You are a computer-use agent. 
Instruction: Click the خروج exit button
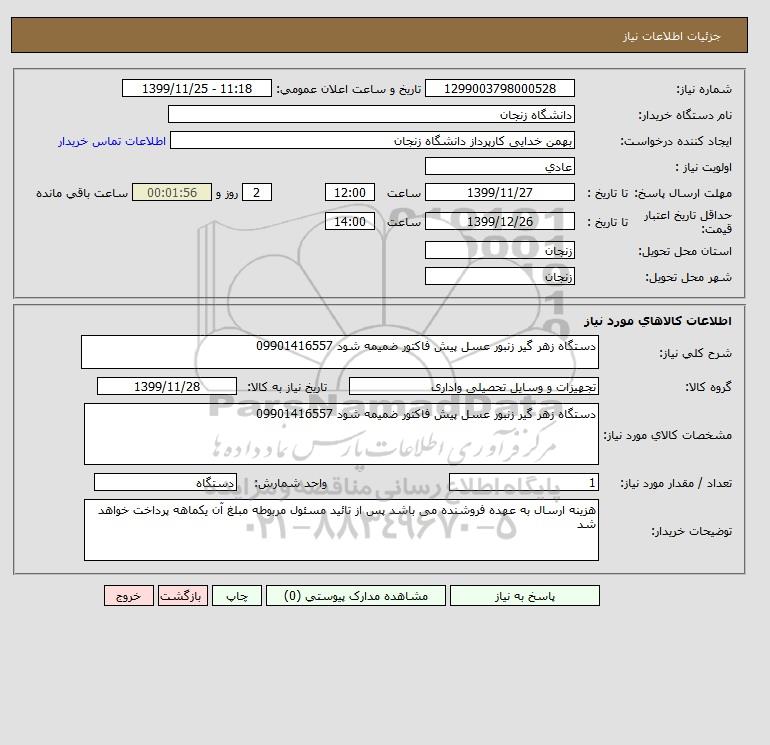[129, 595]
